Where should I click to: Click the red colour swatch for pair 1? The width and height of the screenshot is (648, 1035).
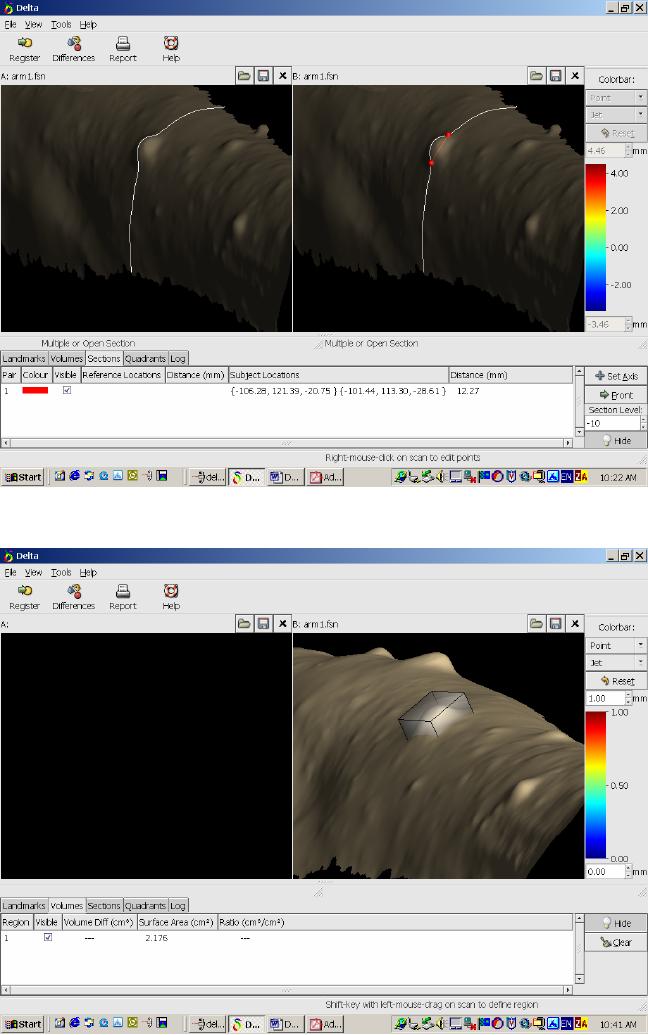pos(35,391)
